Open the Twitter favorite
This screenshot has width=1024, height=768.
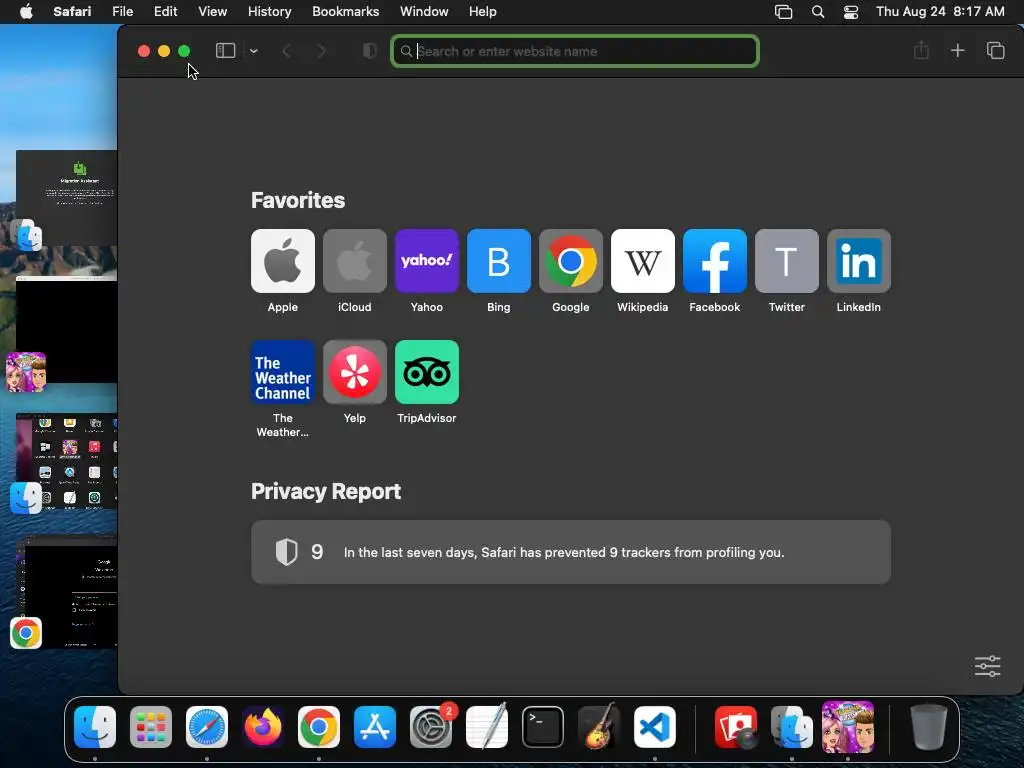[x=786, y=261]
